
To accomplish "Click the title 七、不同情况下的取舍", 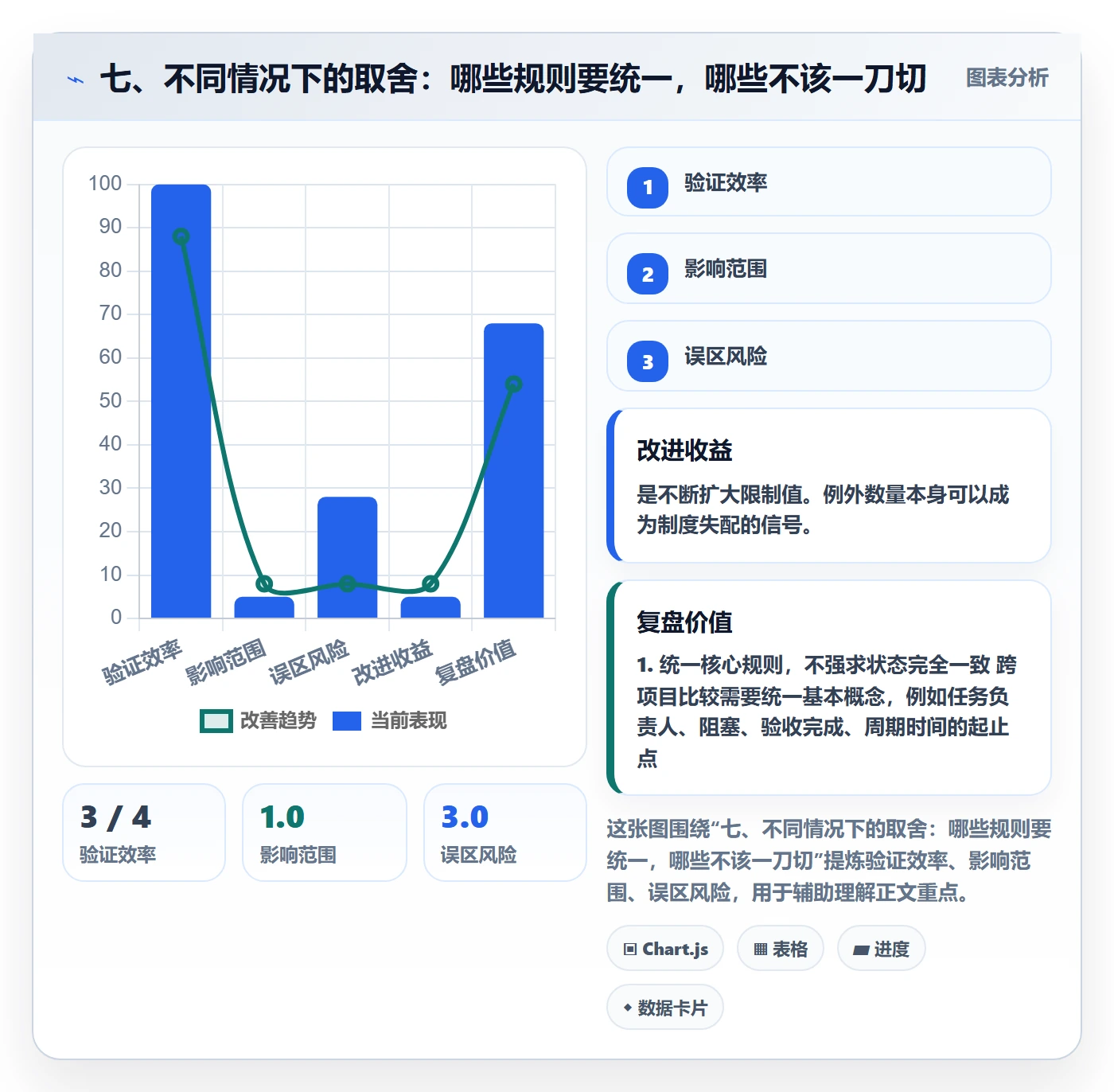I will click(513, 79).
